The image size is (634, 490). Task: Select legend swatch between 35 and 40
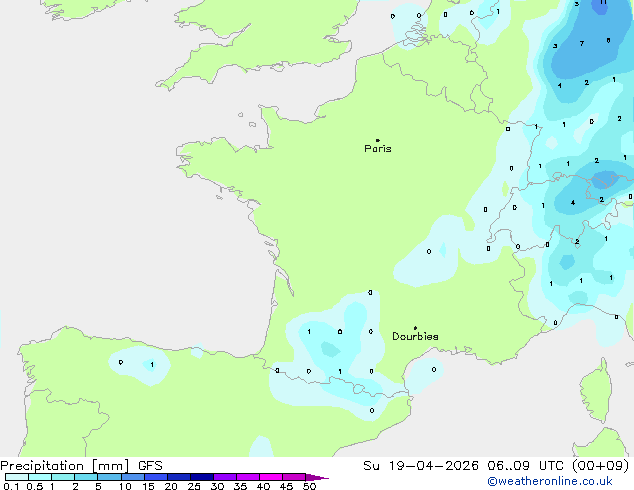coord(248,477)
